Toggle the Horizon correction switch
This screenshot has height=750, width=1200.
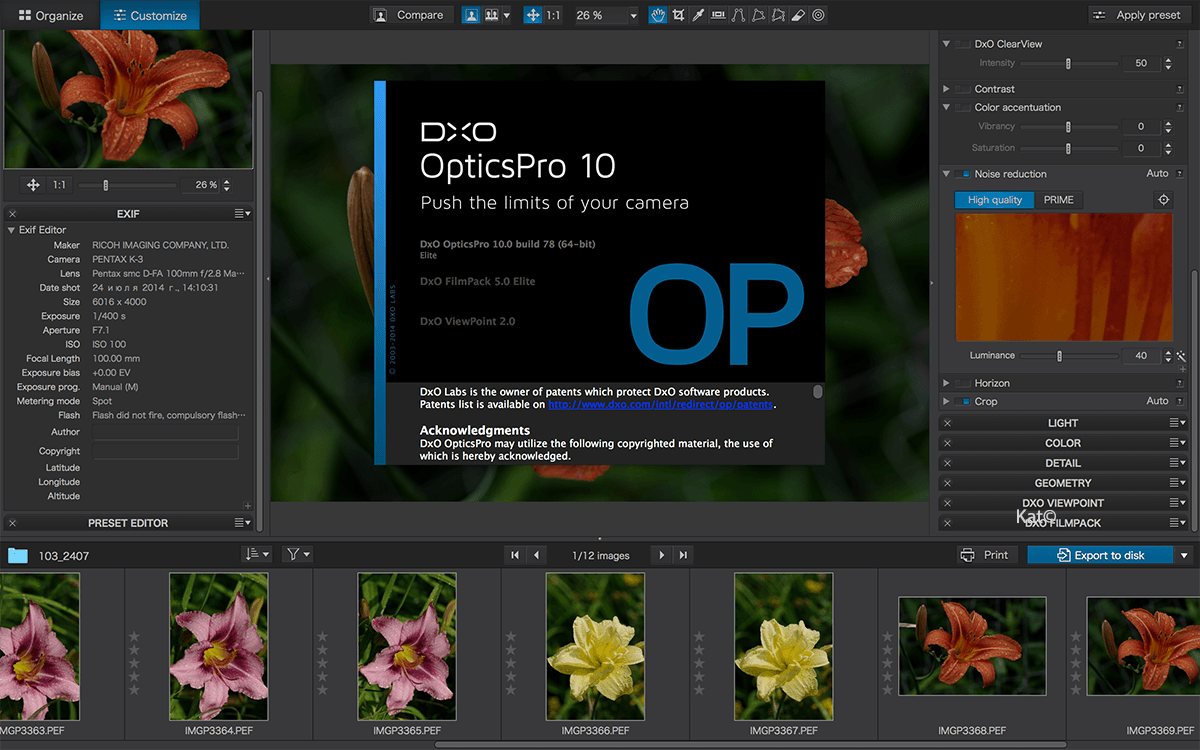[962, 383]
